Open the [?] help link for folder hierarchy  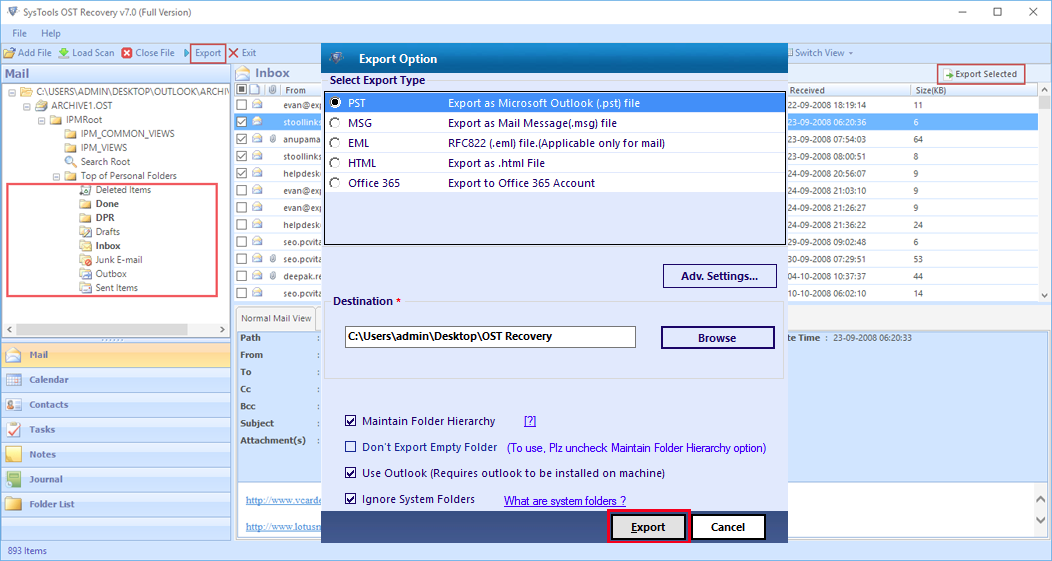(x=530, y=421)
